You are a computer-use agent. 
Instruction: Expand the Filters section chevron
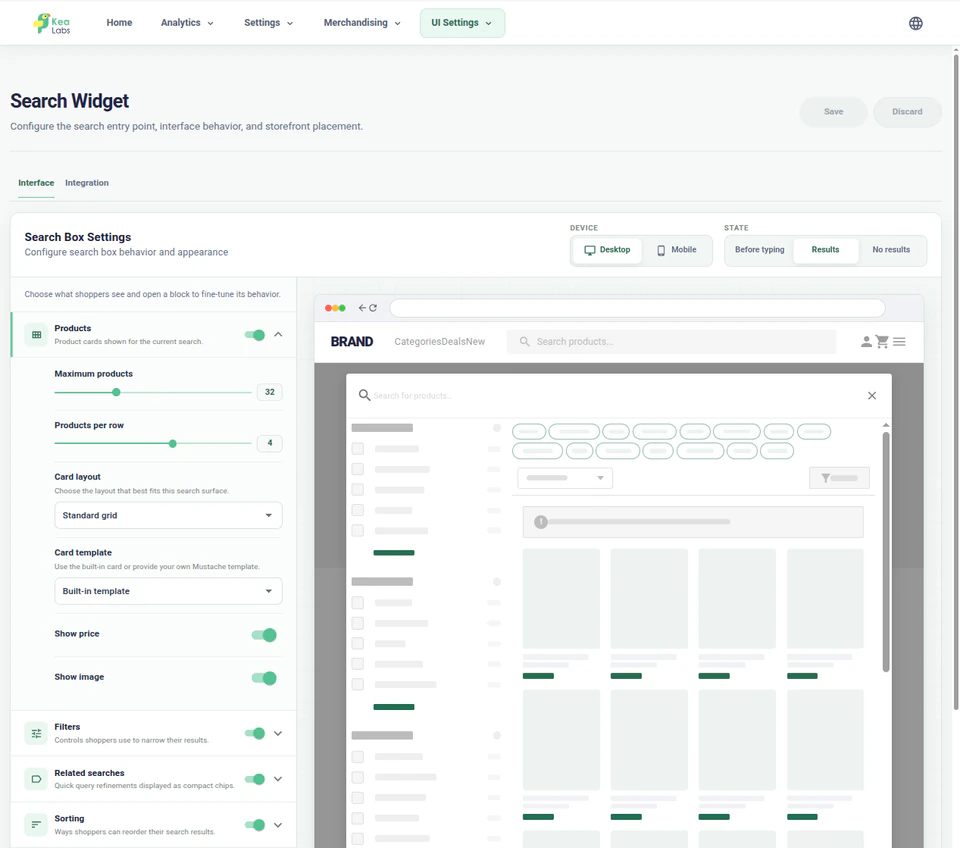278,733
